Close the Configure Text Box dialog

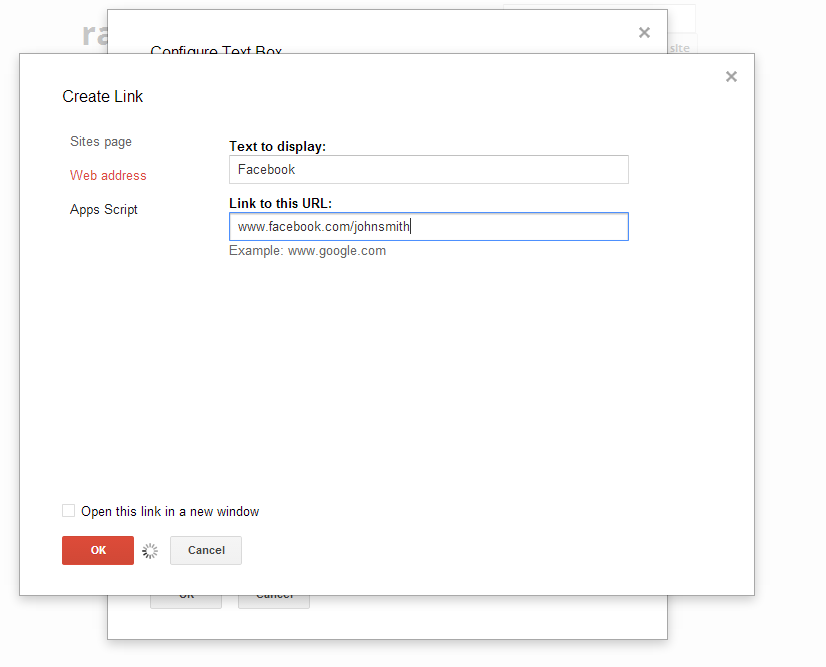point(644,33)
